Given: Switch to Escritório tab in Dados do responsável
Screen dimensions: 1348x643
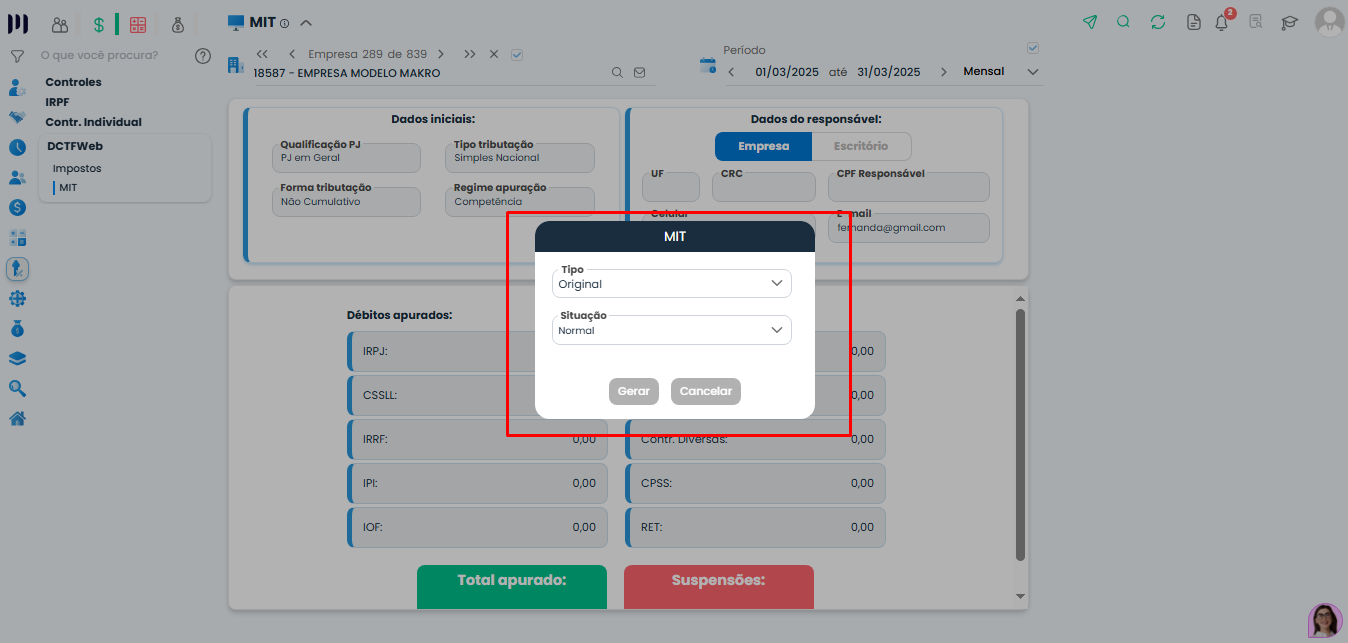Looking at the screenshot, I should (861, 146).
